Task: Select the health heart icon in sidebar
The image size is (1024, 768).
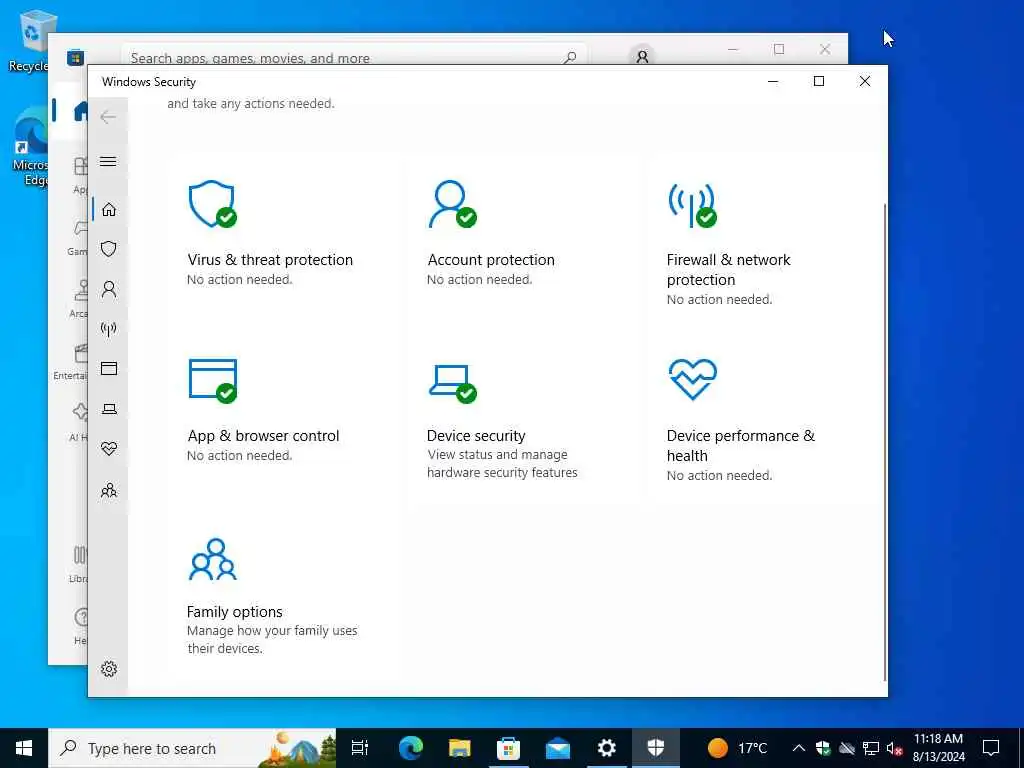Action: point(108,449)
